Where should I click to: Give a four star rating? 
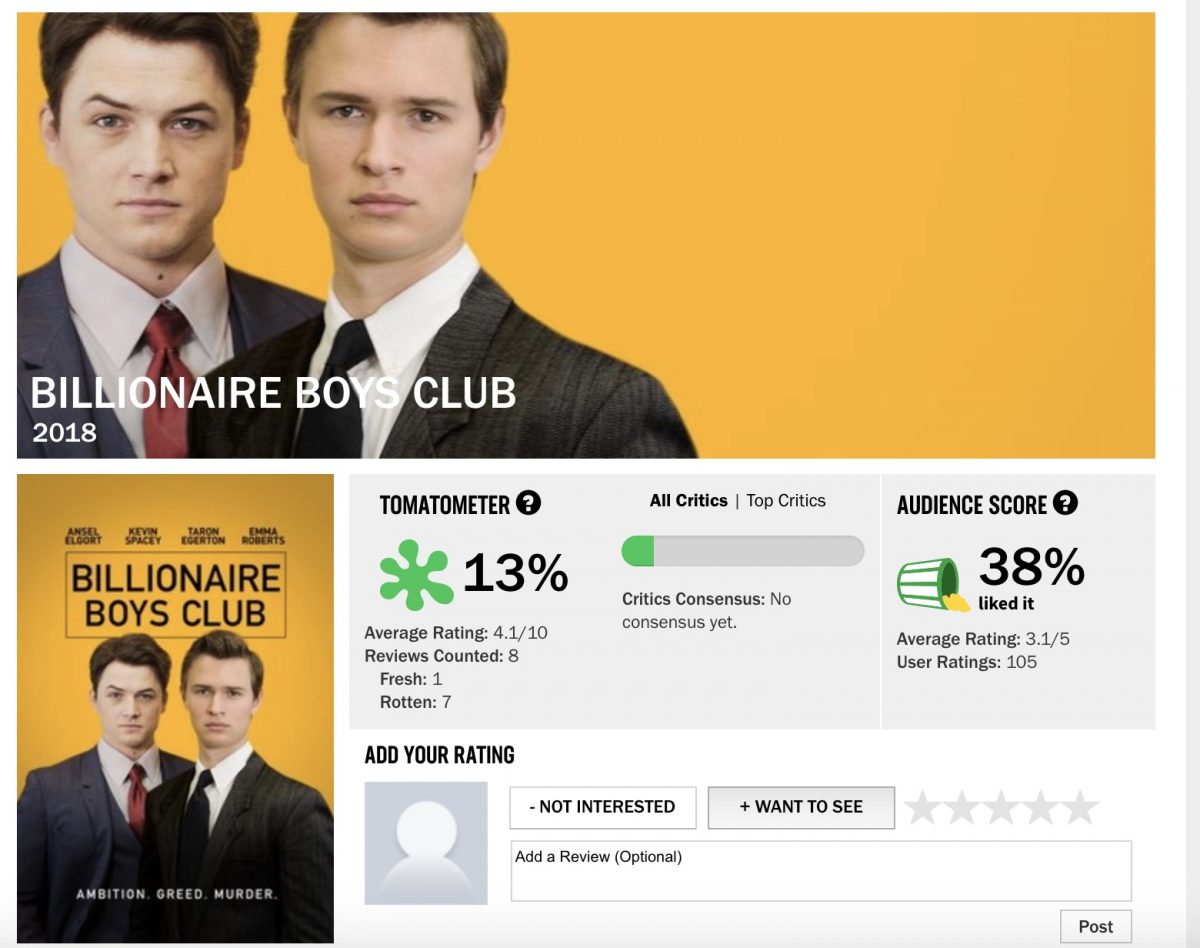point(1040,808)
